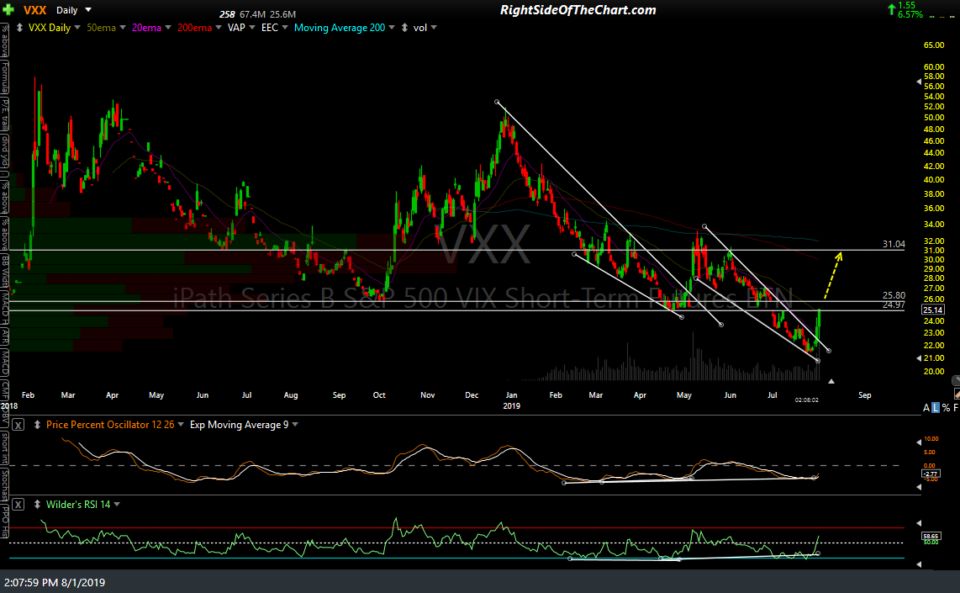Viewport: 960px width, 593px height.
Task: Open the Exp Moving Average 9 dropdown
Action: 240,424
